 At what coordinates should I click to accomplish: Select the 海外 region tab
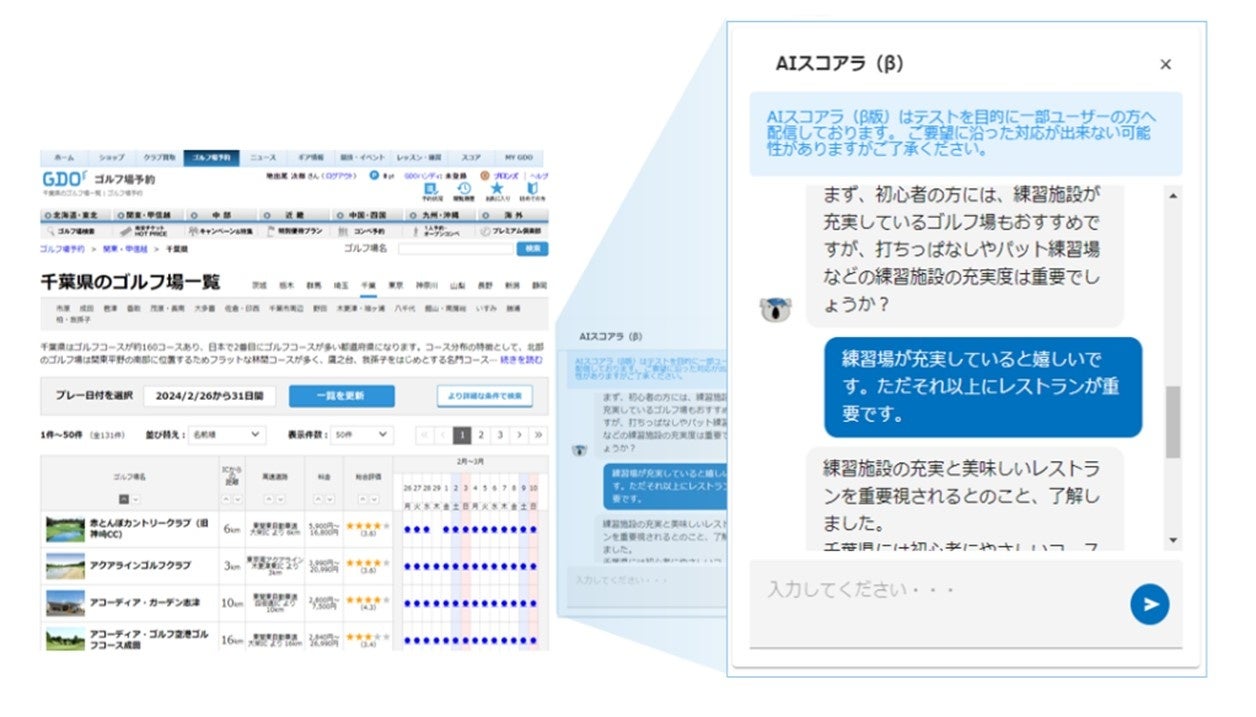pyautogui.click(x=512, y=215)
